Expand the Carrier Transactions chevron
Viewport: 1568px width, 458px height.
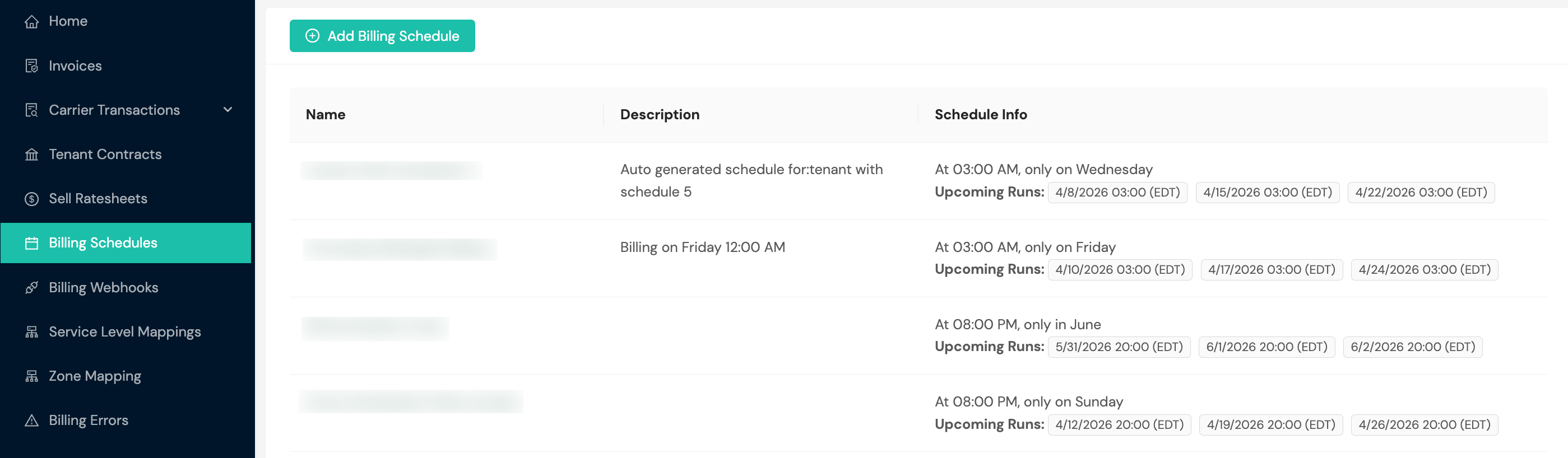click(x=228, y=110)
